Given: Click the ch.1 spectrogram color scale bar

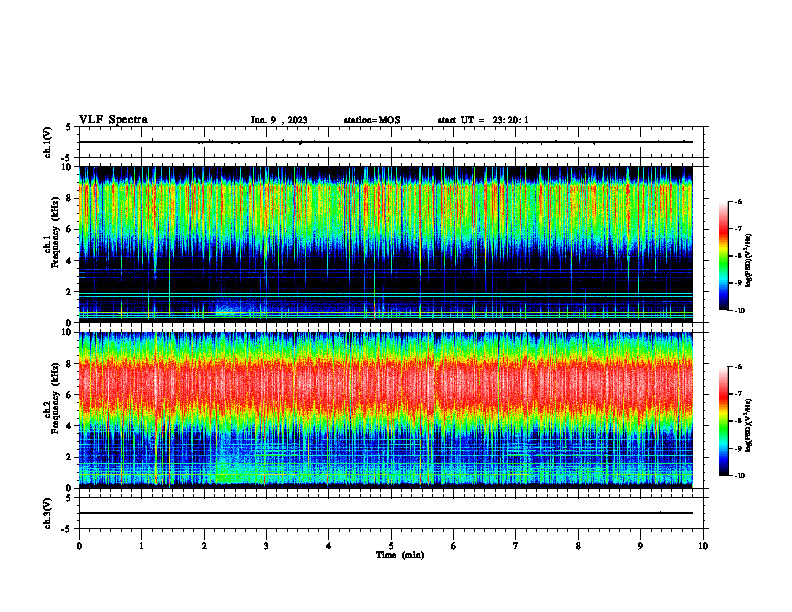Looking at the screenshot, I should coord(724,256).
